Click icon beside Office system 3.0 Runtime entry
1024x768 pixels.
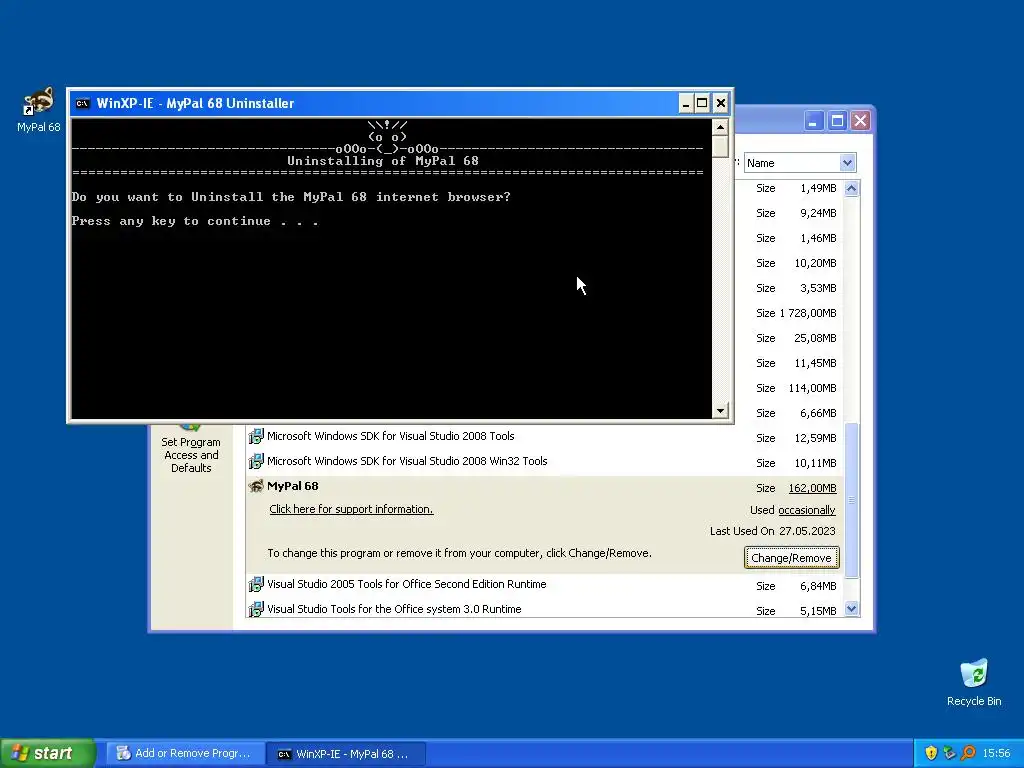coord(256,609)
